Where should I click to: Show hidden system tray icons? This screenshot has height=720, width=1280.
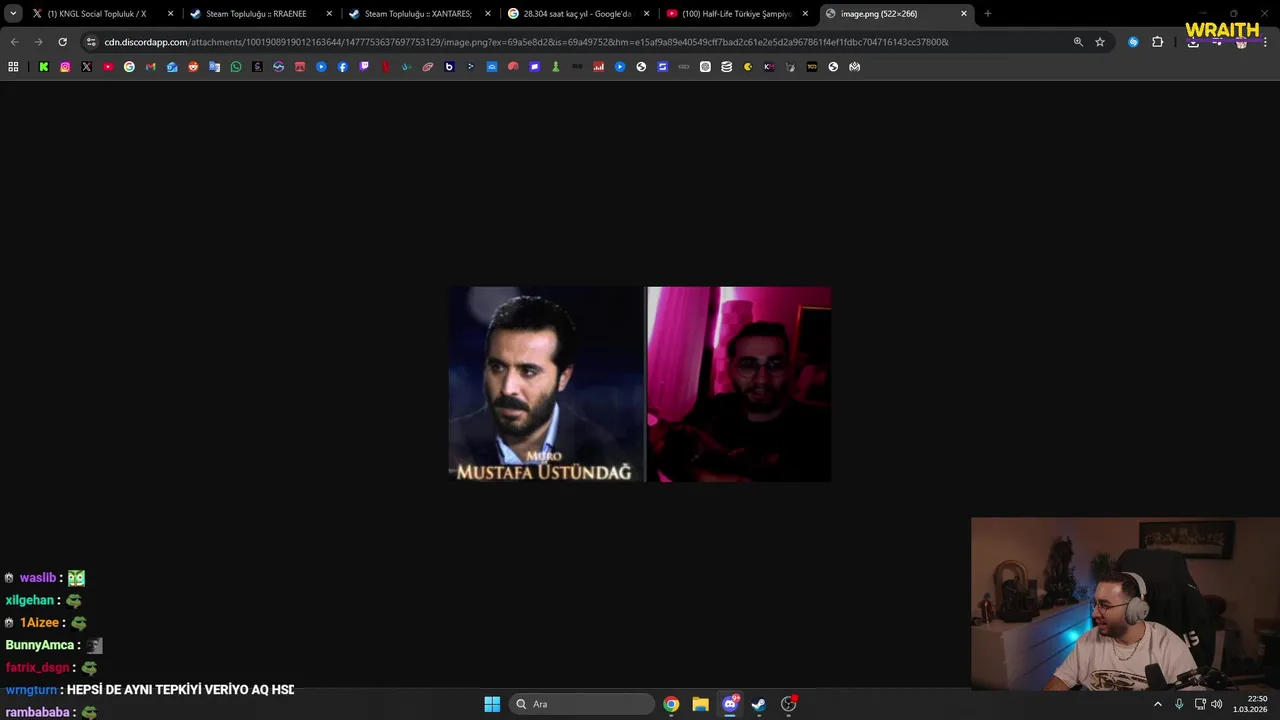pos(1158,704)
